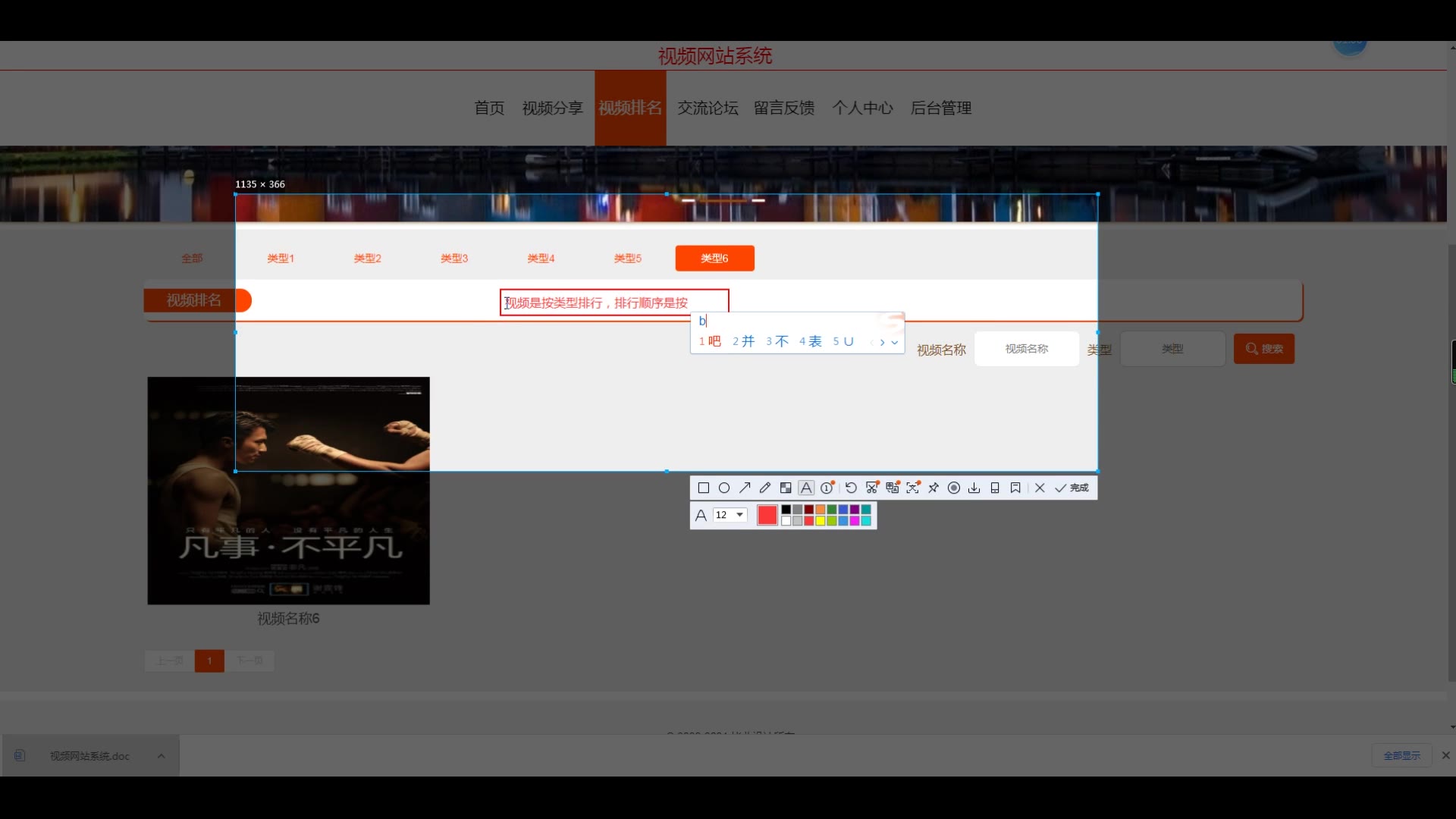Click the 视频名称6 title link

pyautogui.click(x=288, y=619)
